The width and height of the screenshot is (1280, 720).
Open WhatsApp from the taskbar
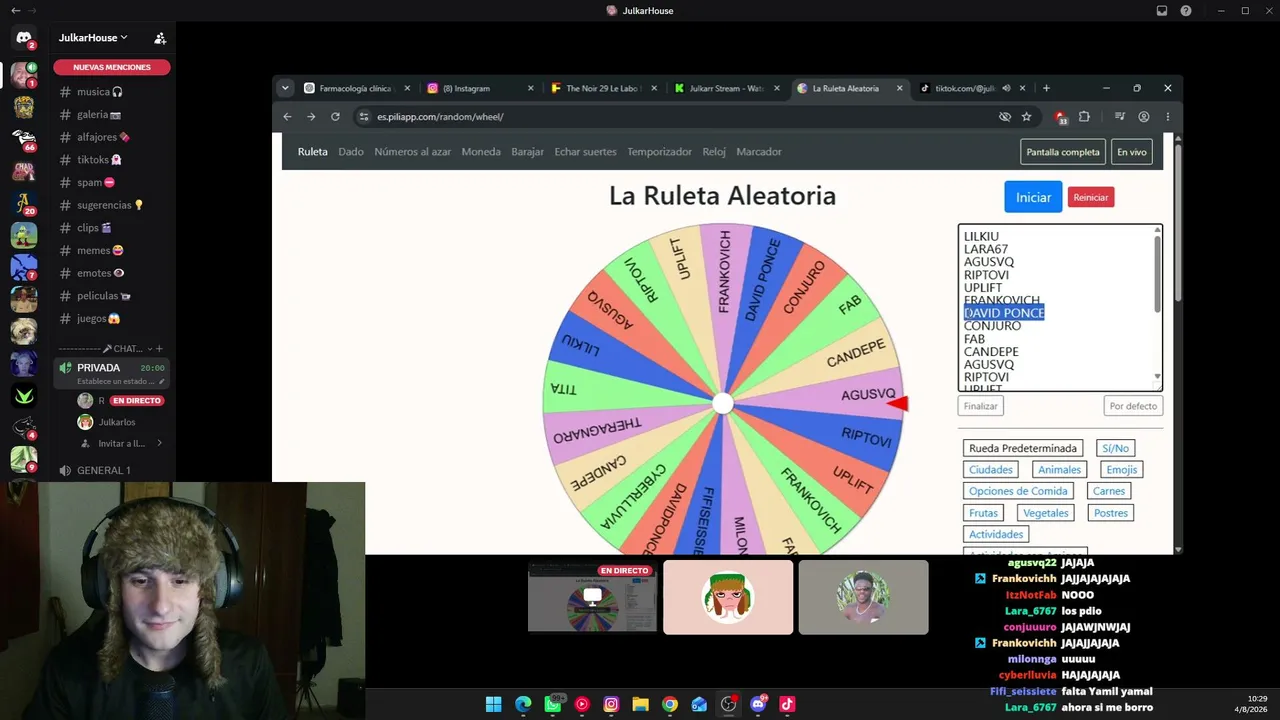553,704
